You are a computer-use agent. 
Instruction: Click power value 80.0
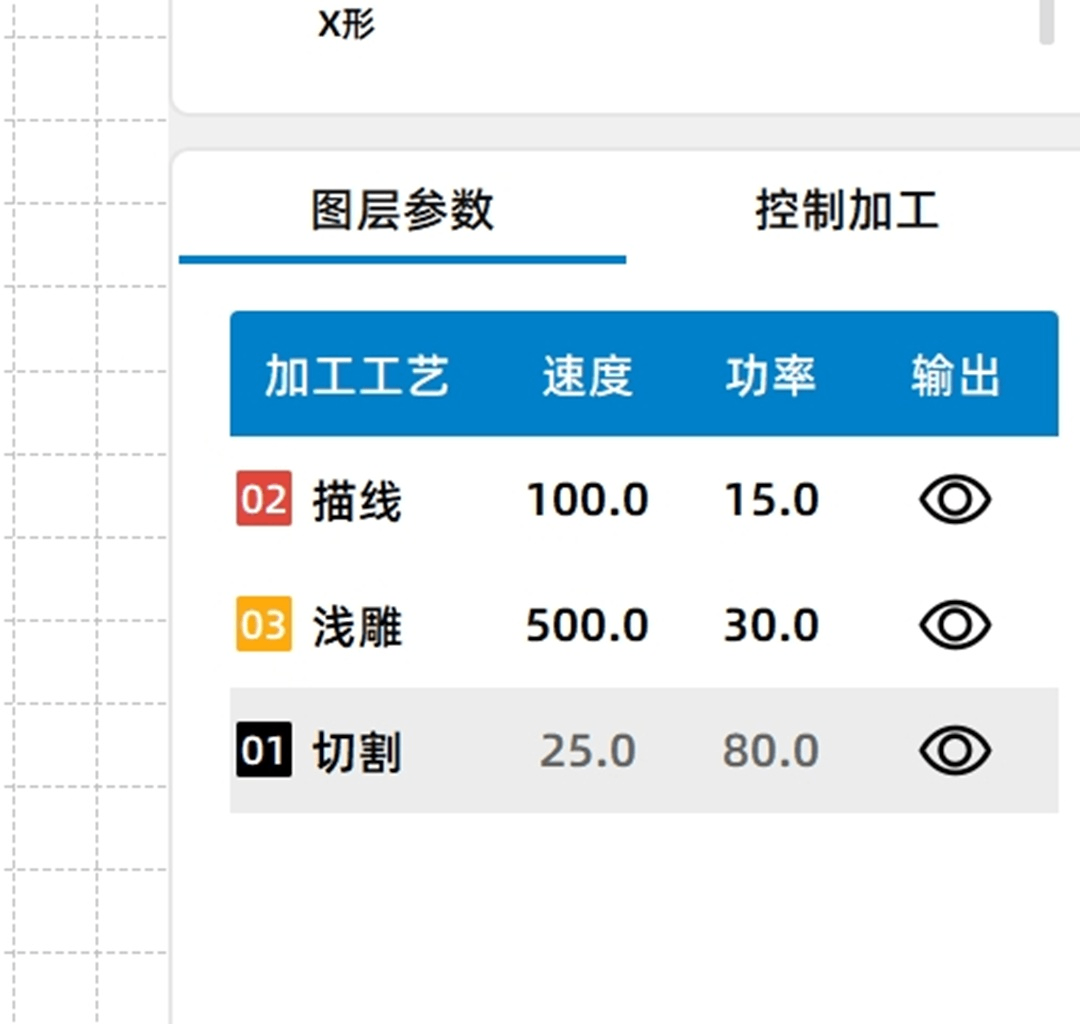[x=771, y=750]
